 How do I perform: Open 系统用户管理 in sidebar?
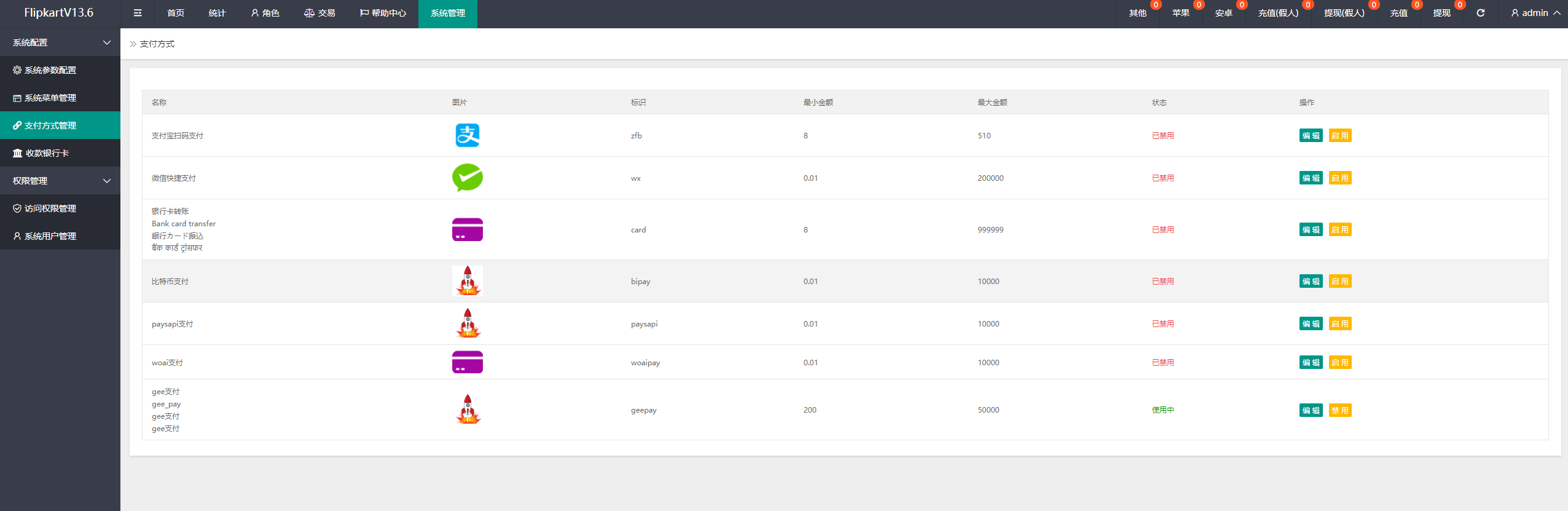tap(60, 236)
